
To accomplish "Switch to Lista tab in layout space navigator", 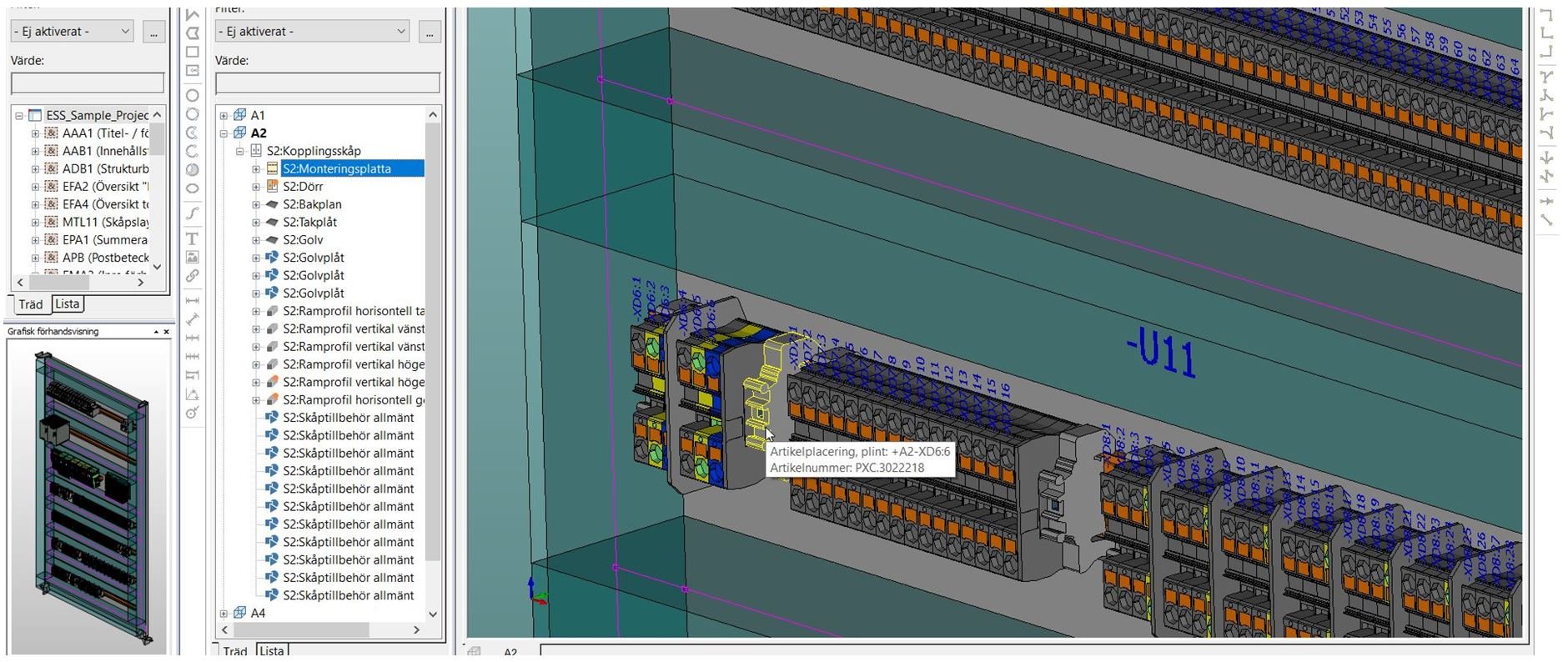I will (272, 650).
